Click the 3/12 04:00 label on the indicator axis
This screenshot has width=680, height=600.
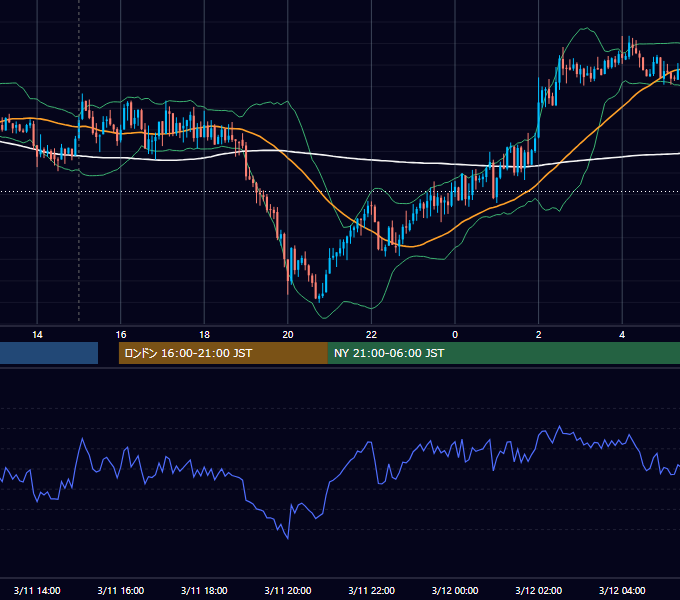pos(622,590)
